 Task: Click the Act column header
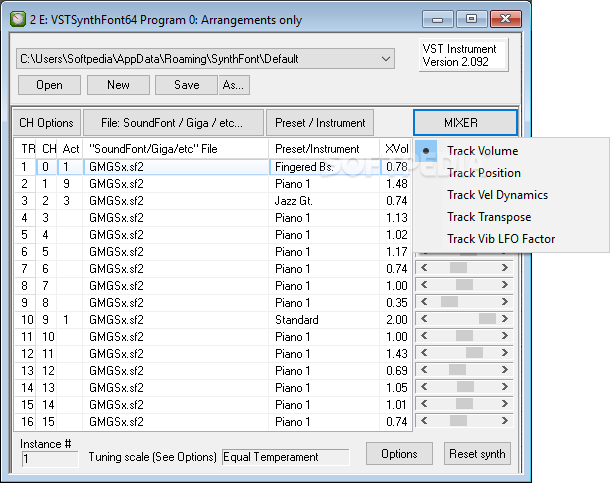pyautogui.click(x=70, y=149)
